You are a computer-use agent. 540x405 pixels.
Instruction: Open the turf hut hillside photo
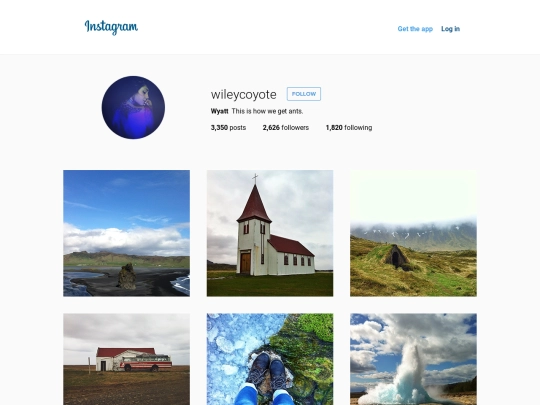click(x=413, y=233)
